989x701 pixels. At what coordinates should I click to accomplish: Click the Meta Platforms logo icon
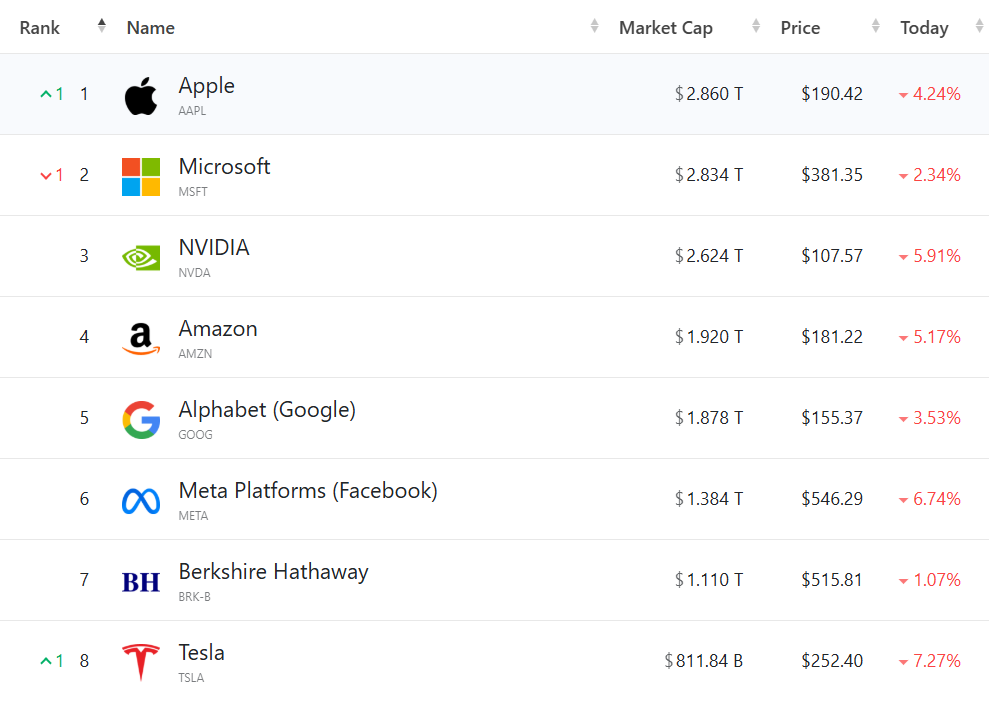[x=141, y=501]
